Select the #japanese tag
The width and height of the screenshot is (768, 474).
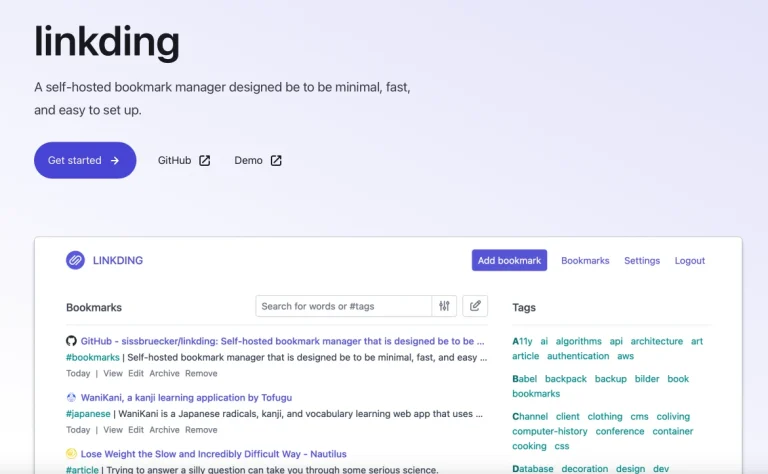[x=88, y=414]
